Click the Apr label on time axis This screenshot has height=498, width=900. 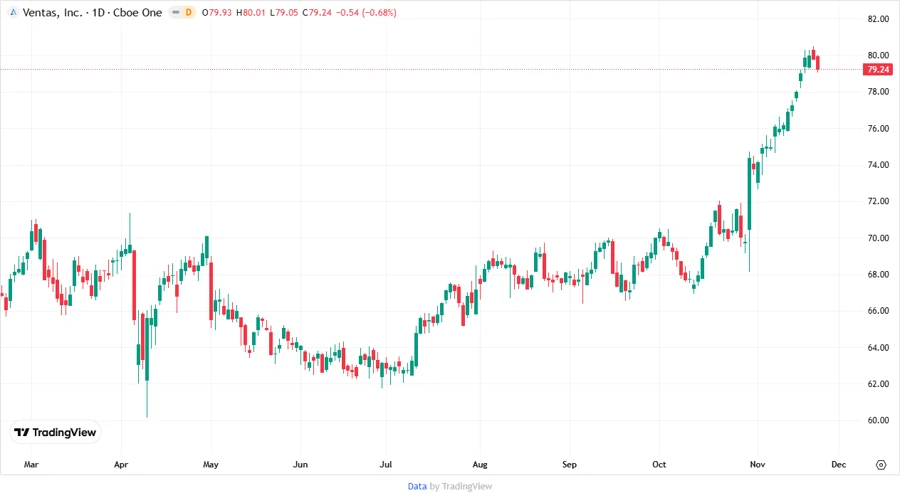(x=121, y=464)
